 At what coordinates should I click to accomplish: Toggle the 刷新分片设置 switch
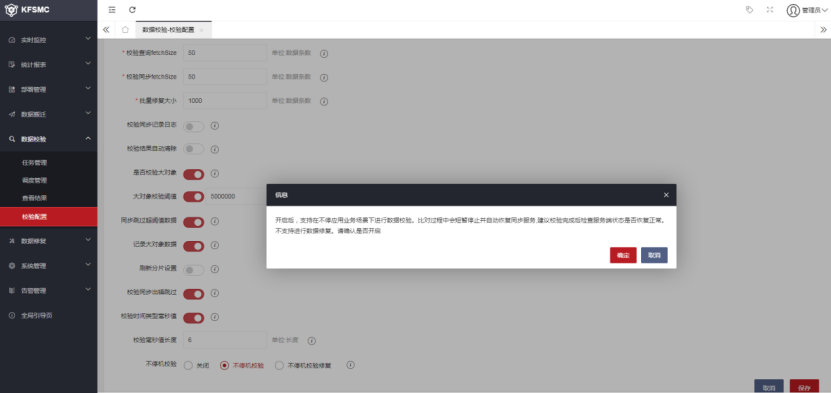[193, 270]
